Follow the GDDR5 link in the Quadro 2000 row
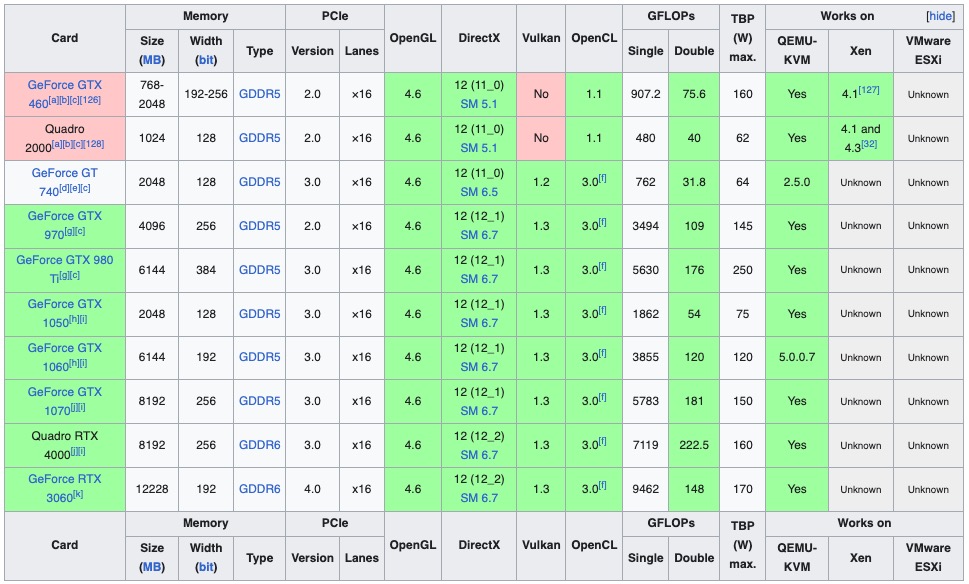Image resolution: width=969 pixels, height=584 pixels. (x=260, y=138)
